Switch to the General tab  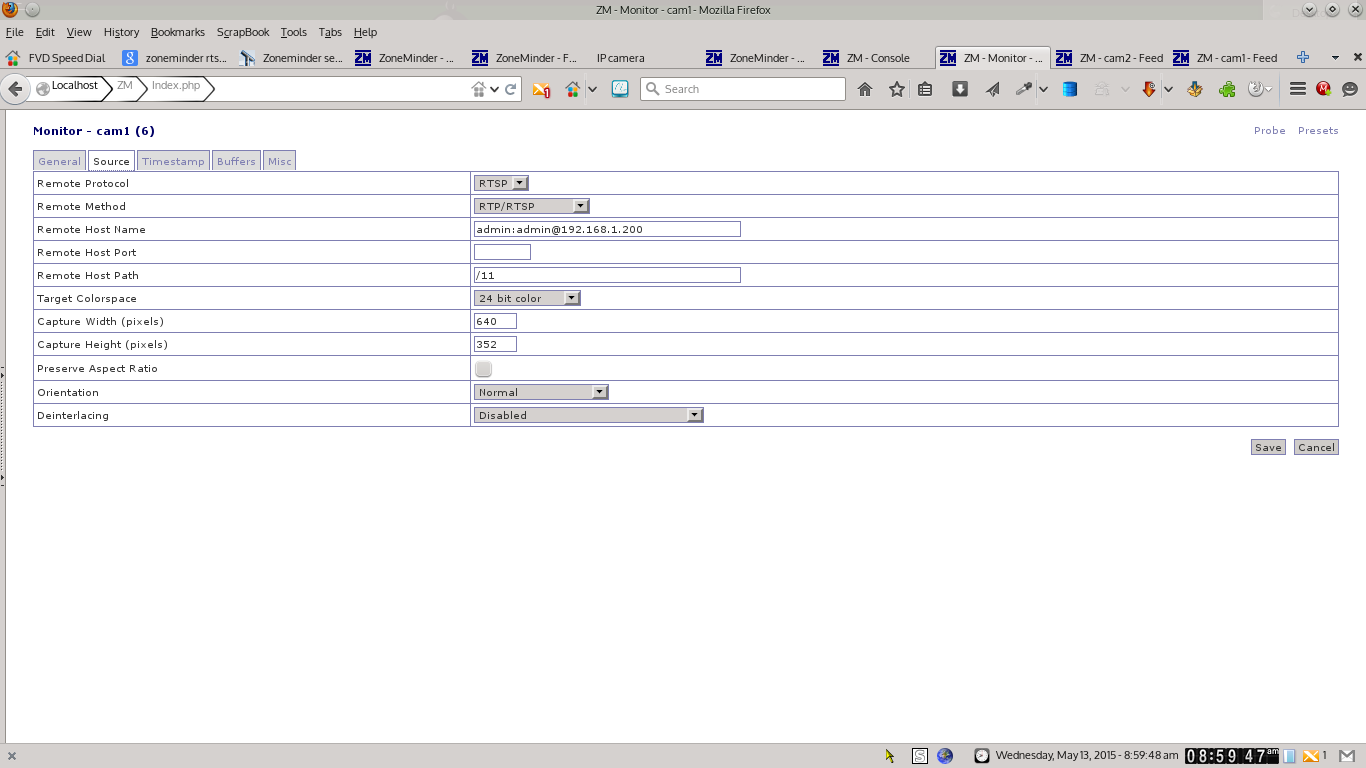pos(60,161)
